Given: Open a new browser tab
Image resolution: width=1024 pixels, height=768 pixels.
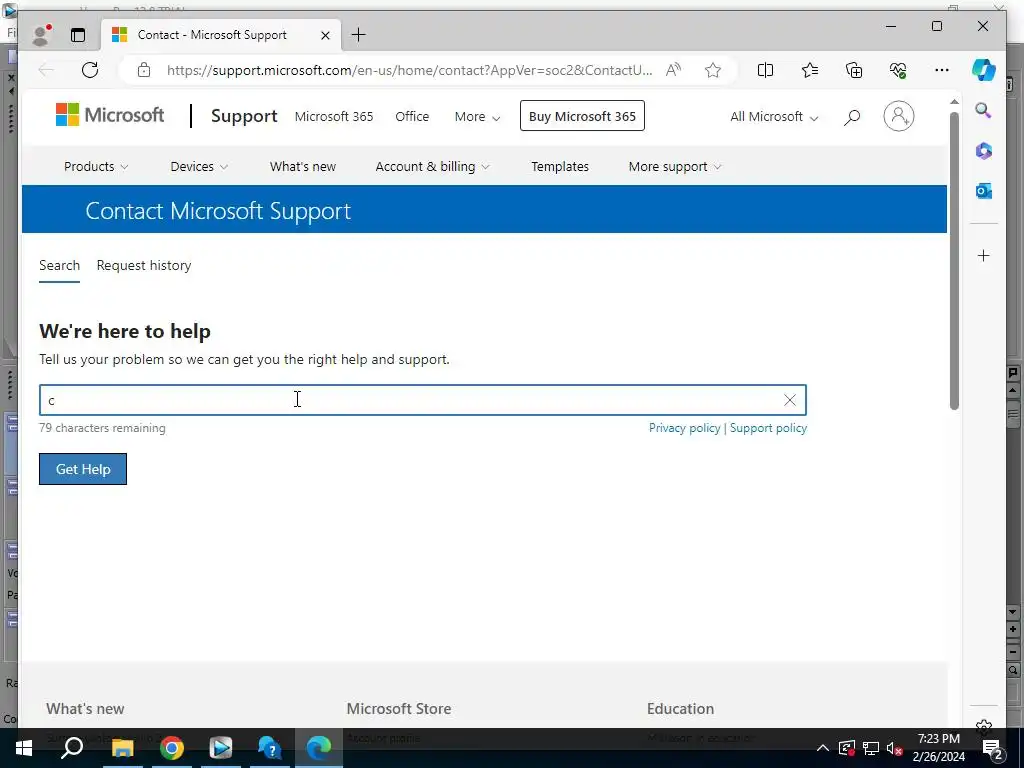Looking at the screenshot, I should pyautogui.click(x=359, y=35).
